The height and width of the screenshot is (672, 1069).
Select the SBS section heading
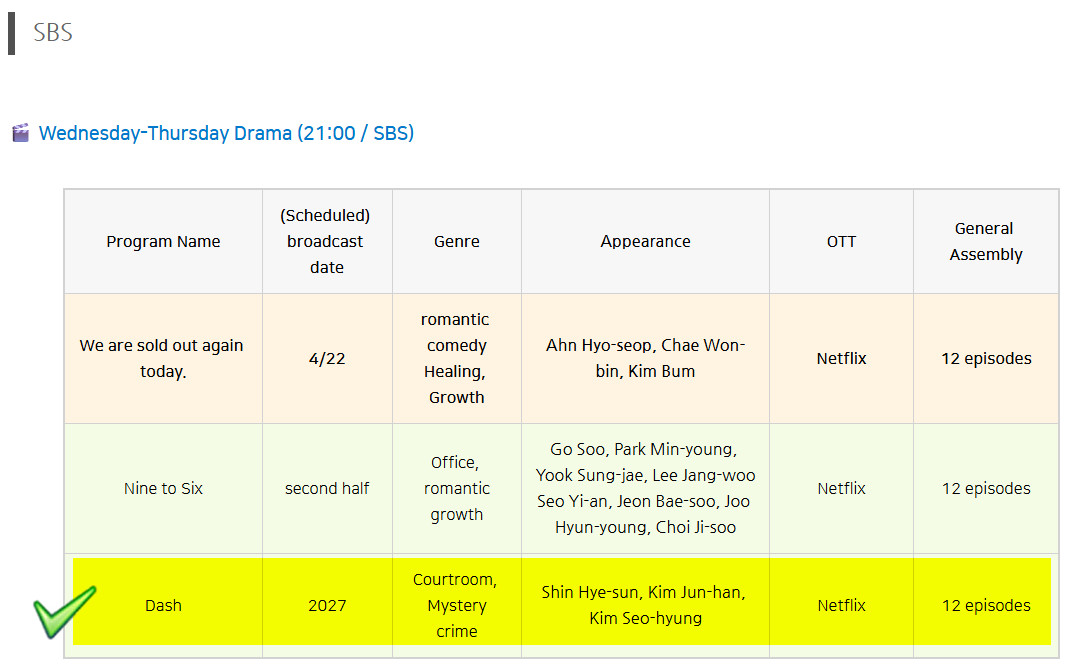(x=53, y=33)
